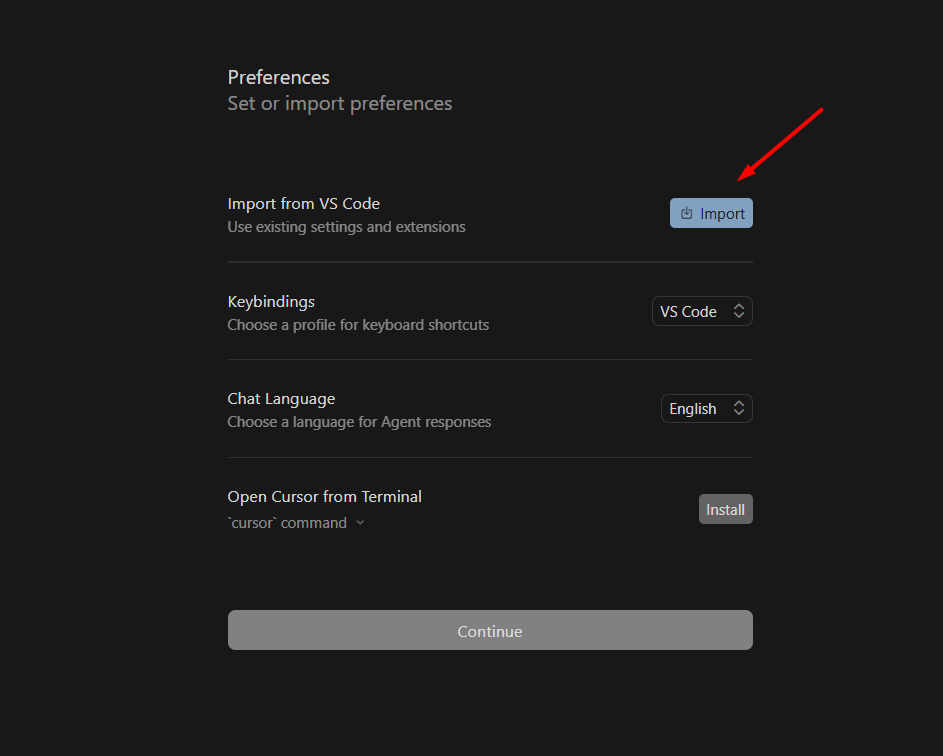
Task: Click the Keybindings section title
Action: 270,301
